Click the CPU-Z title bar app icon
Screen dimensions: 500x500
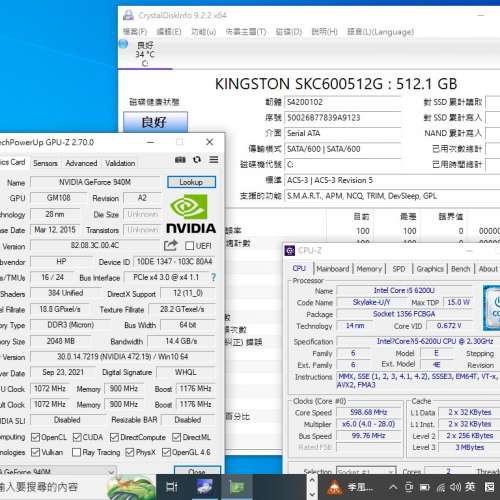coord(290,251)
